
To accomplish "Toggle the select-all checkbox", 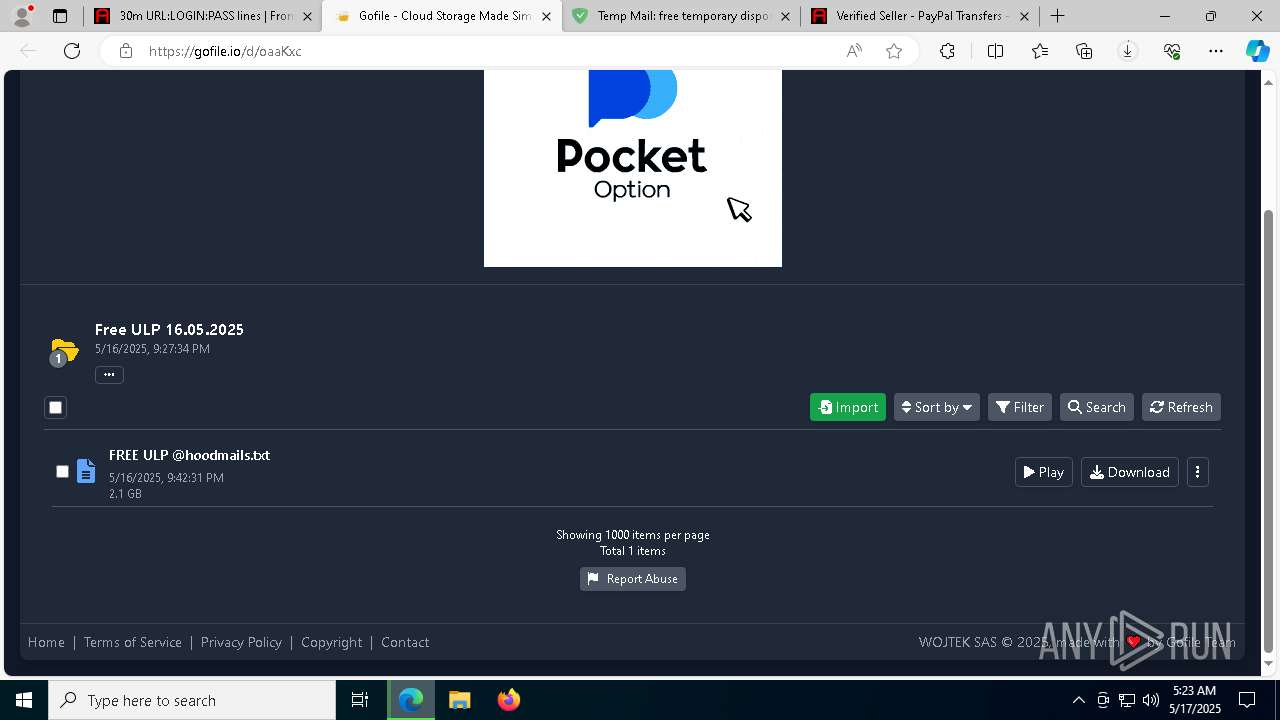I will tap(55, 407).
